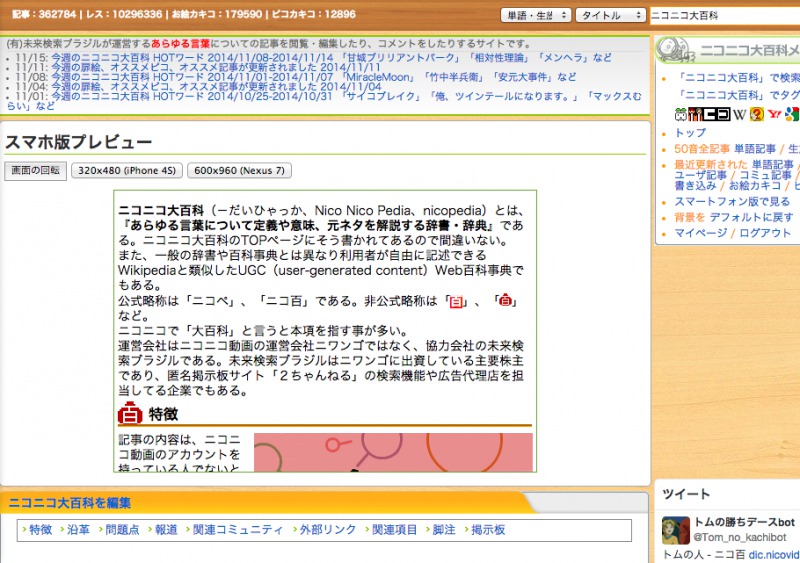Viewport: 800px width, 563px height.
Task: Click the トップ link in sidebar
Action: (690, 133)
